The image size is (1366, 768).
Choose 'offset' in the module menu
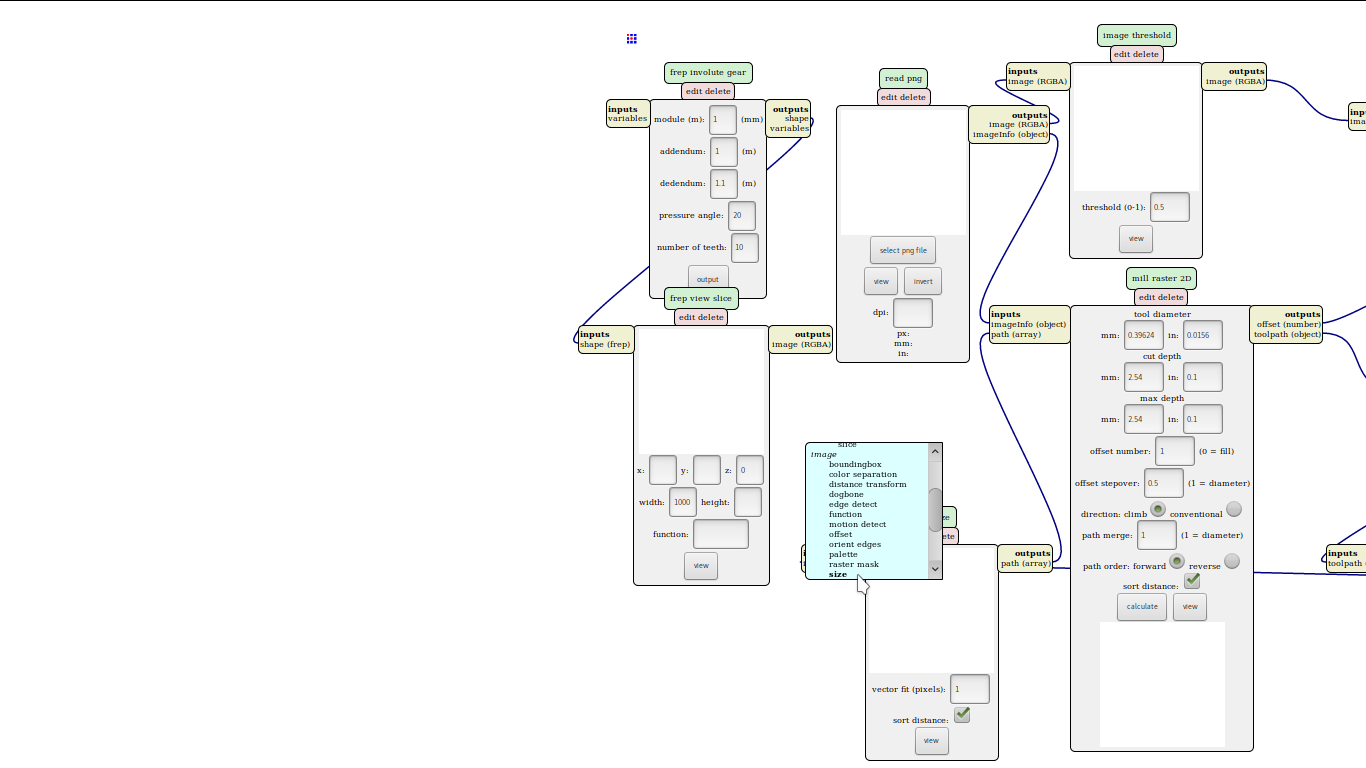841,534
